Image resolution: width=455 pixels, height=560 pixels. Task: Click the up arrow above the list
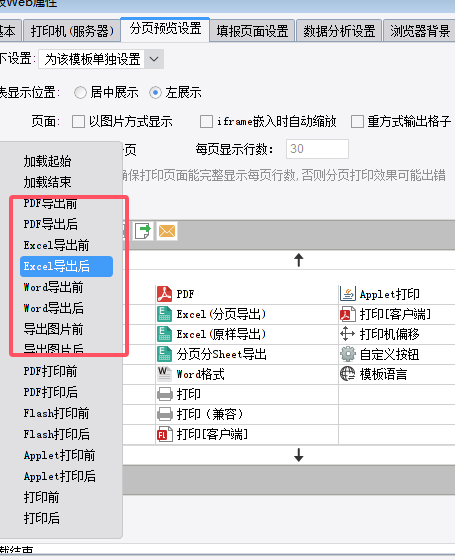[x=299, y=260]
